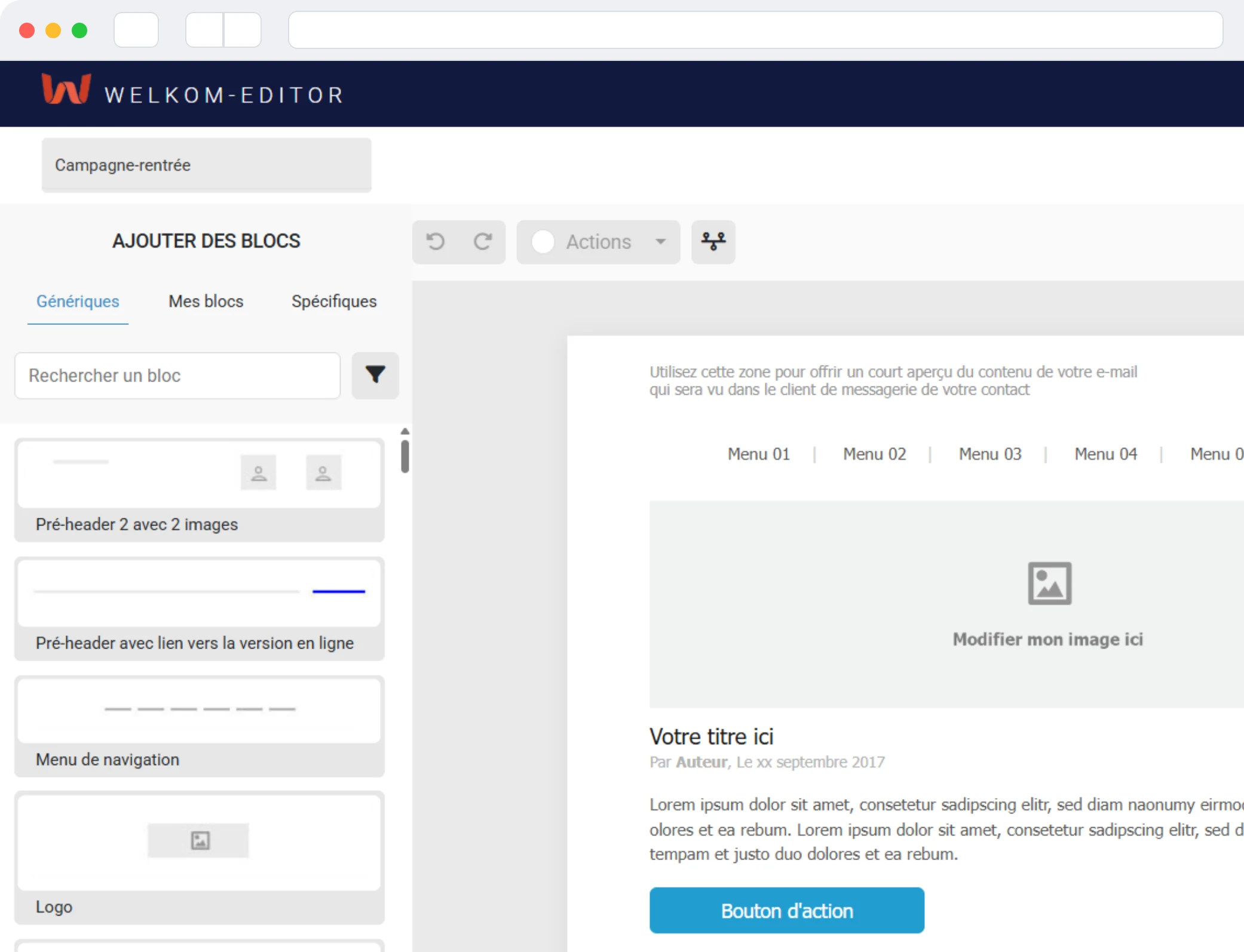Click Menu 03 in the email
The height and width of the screenshot is (952, 1244).
(x=990, y=454)
